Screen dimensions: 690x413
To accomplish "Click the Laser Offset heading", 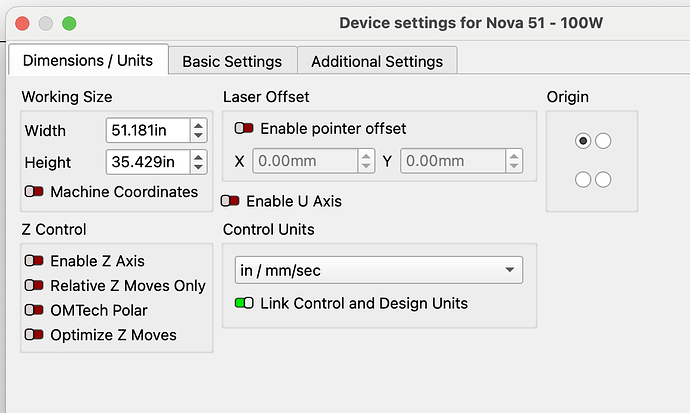I will 266,97.
